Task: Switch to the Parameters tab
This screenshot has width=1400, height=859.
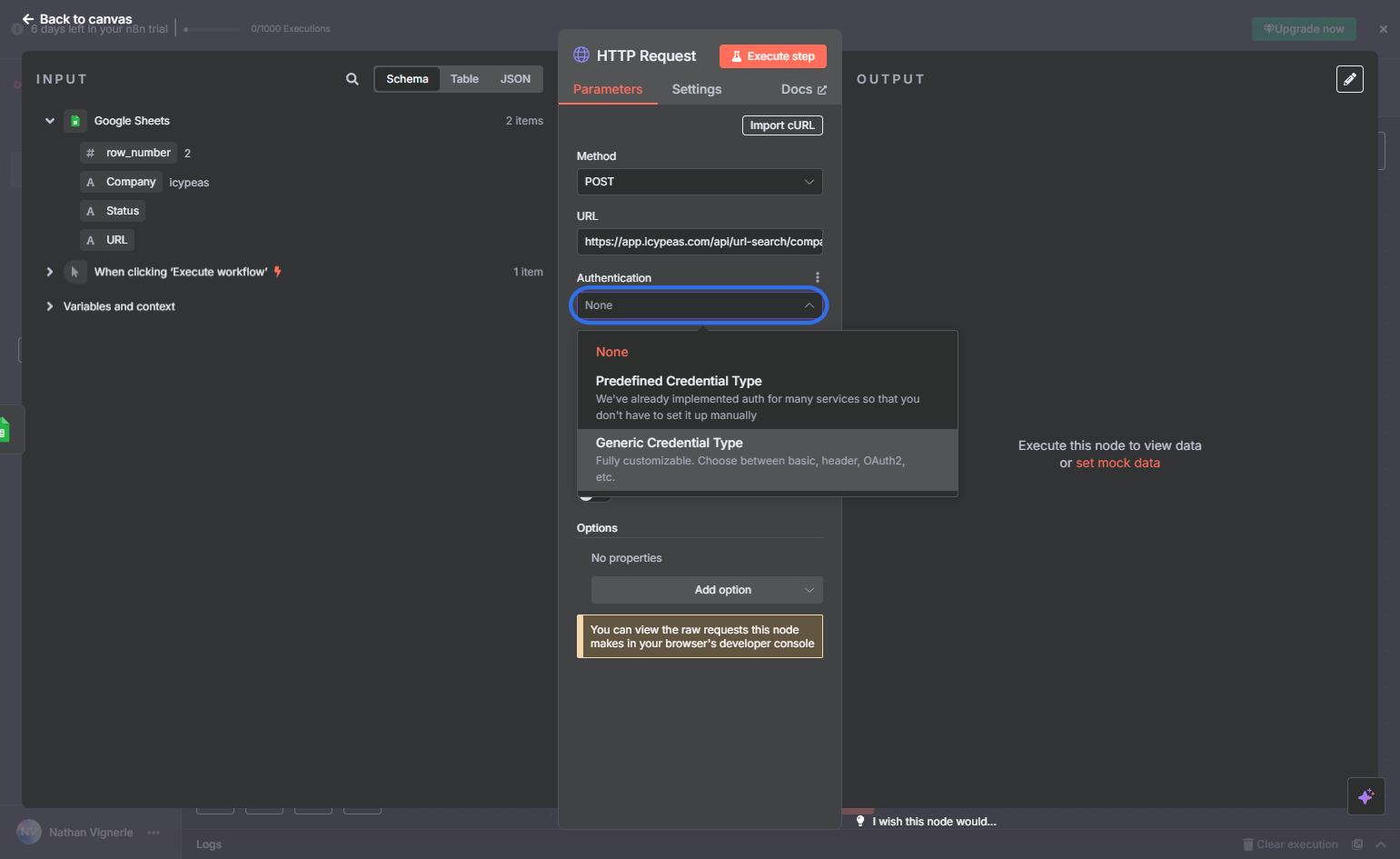Action: click(x=608, y=89)
